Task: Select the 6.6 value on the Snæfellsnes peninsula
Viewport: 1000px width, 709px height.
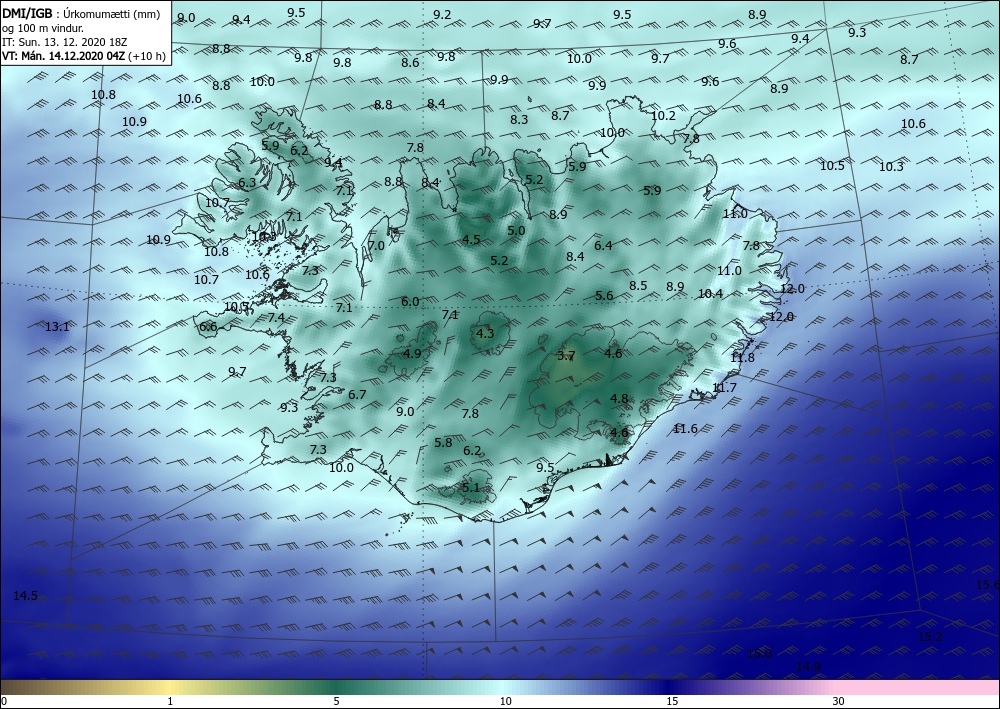Action: [208, 327]
